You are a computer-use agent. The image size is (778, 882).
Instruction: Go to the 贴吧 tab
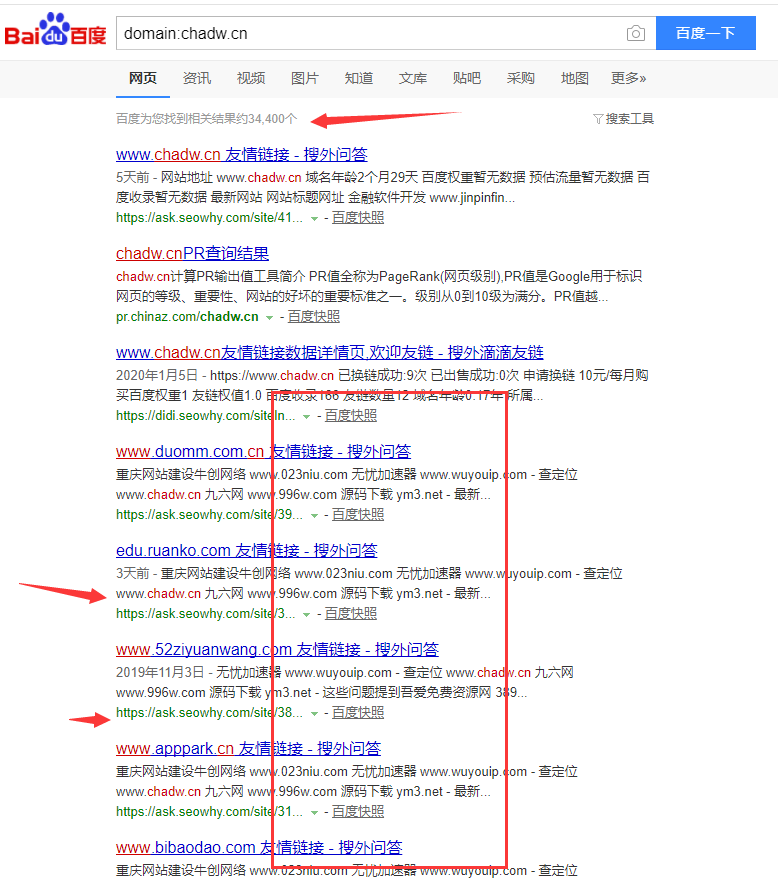(467, 78)
